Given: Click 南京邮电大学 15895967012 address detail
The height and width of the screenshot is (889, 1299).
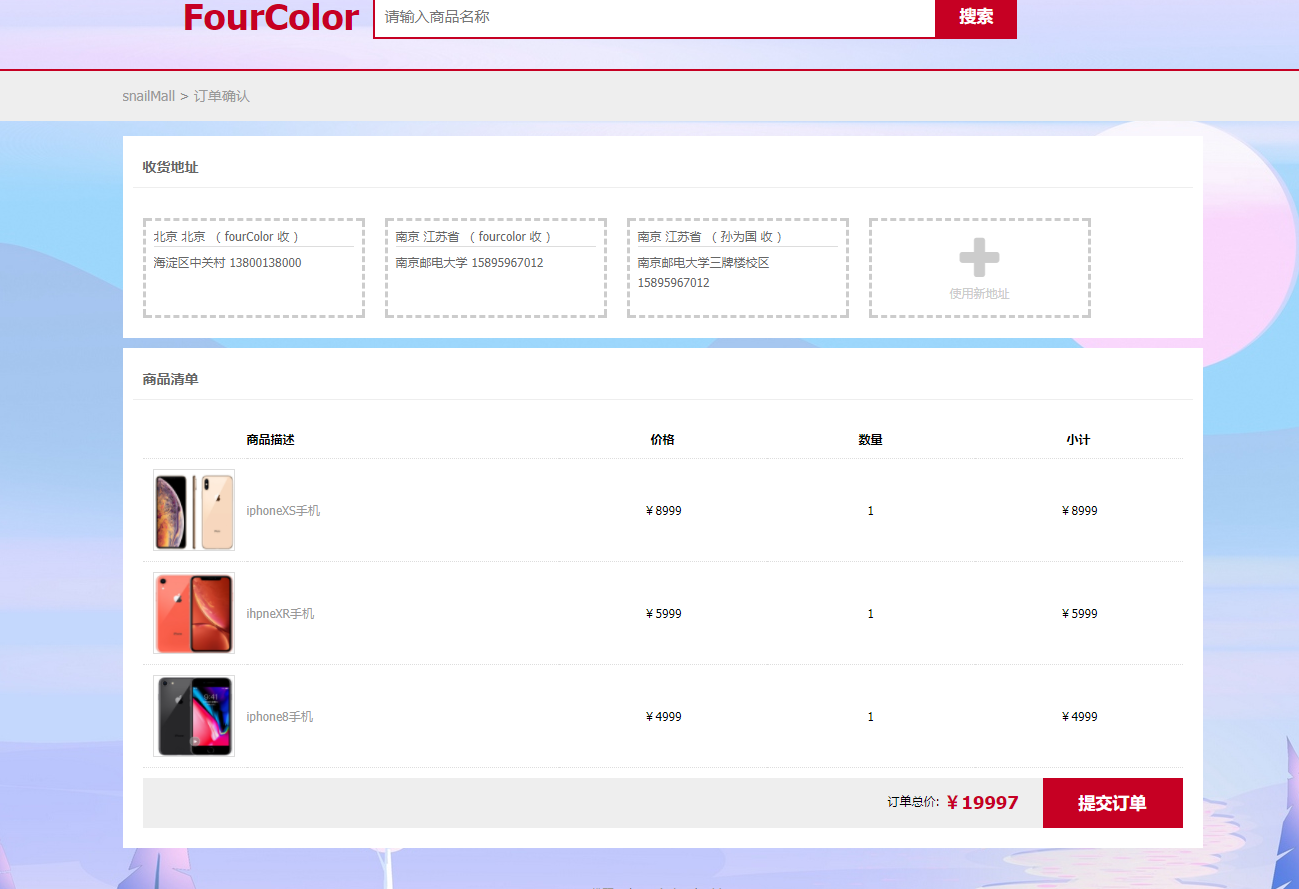Looking at the screenshot, I should point(469,263).
